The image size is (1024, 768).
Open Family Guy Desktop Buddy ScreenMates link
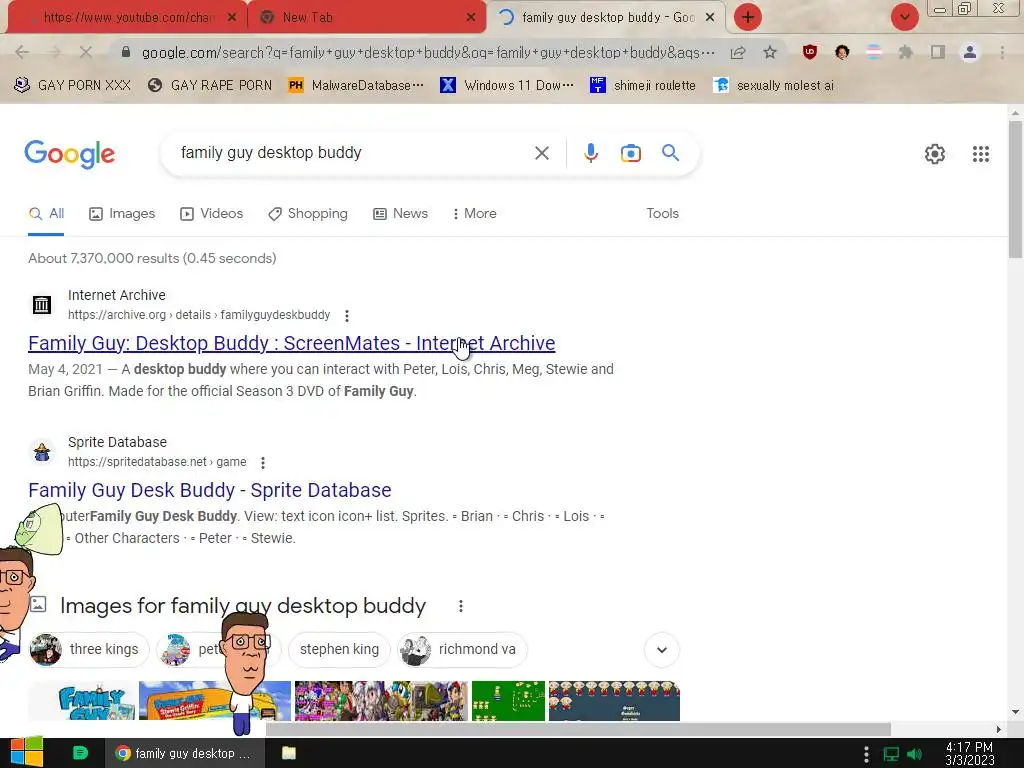coord(291,343)
